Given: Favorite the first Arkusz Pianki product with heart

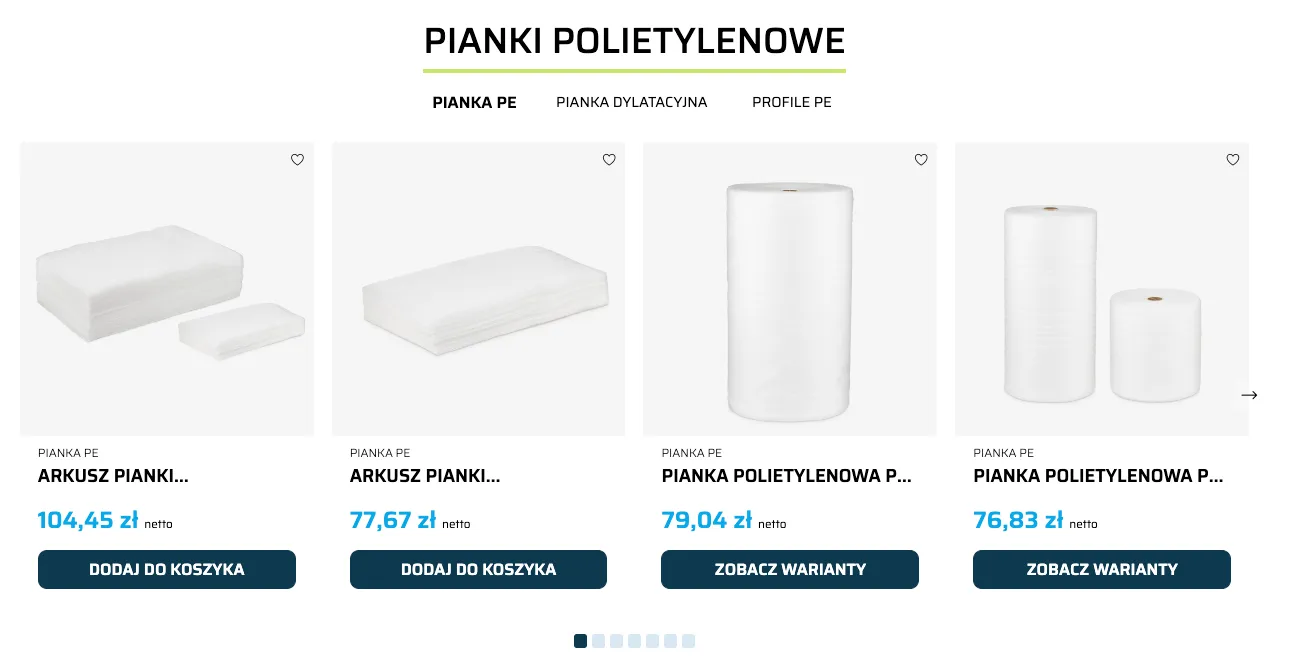Looking at the screenshot, I should tap(297, 160).
